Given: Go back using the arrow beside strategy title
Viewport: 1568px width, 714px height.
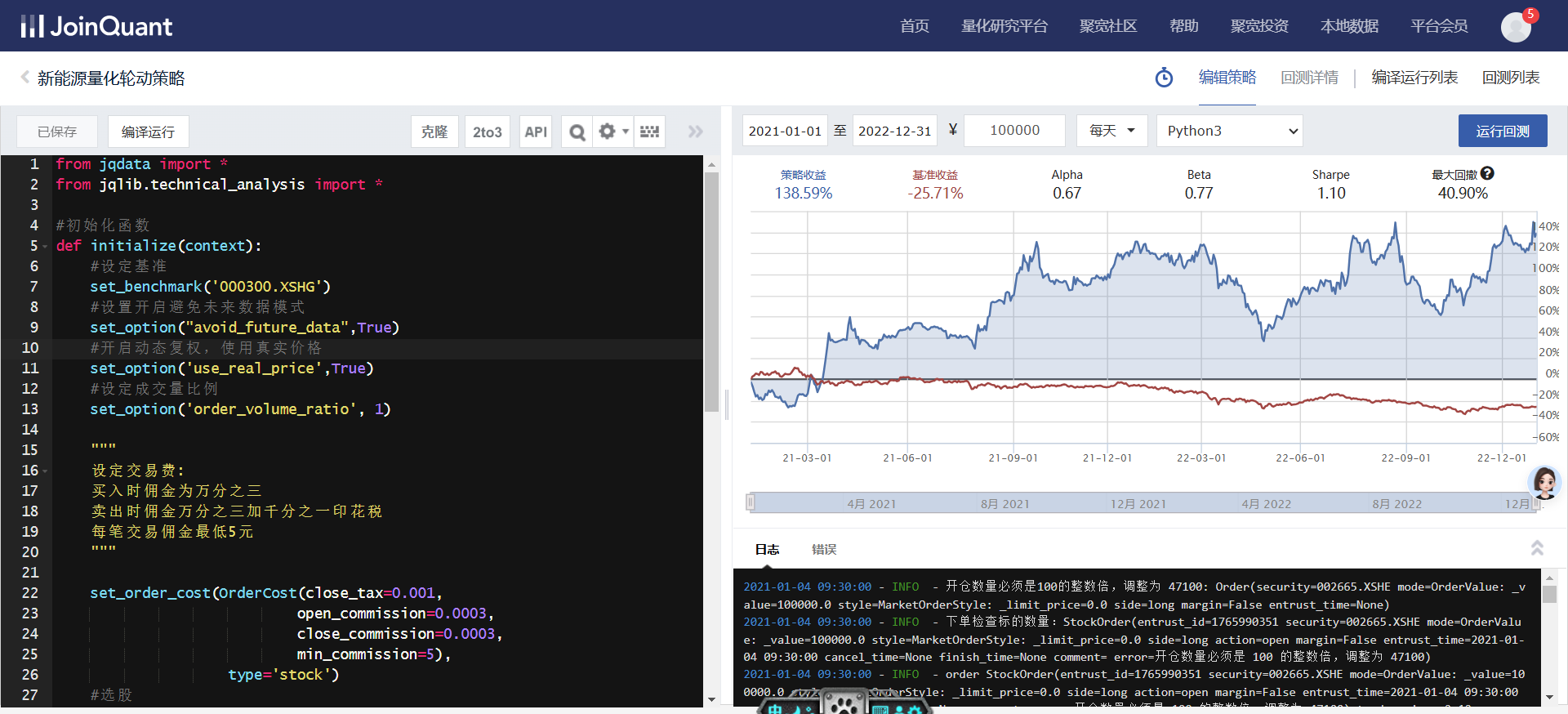Looking at the screenshot, I should pyautogui.click(x=24, y=78).
